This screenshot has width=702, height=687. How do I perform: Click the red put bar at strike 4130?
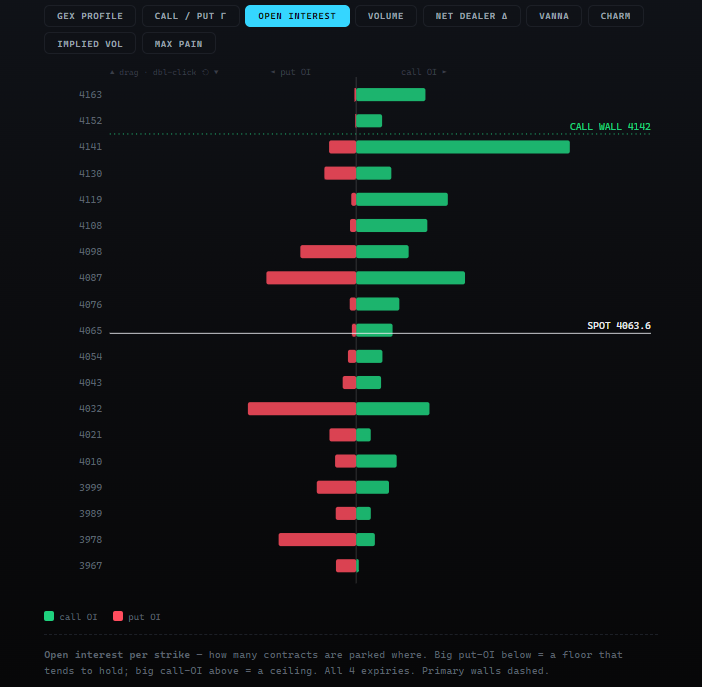(x=340, y=173)
